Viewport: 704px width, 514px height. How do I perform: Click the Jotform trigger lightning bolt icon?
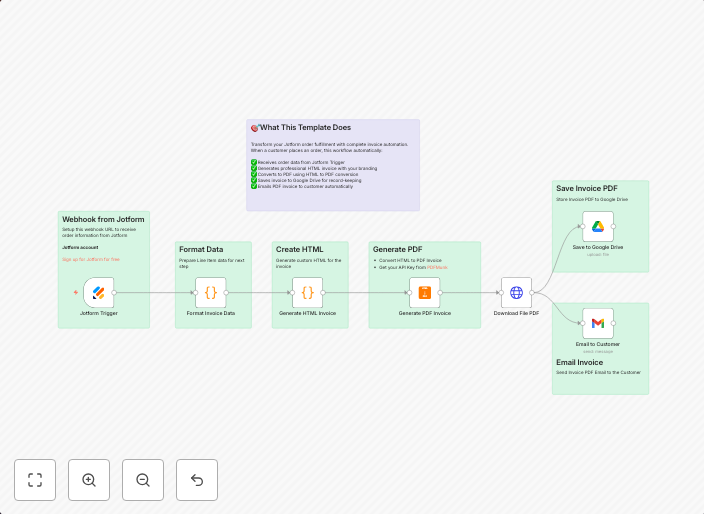point(76,292)
